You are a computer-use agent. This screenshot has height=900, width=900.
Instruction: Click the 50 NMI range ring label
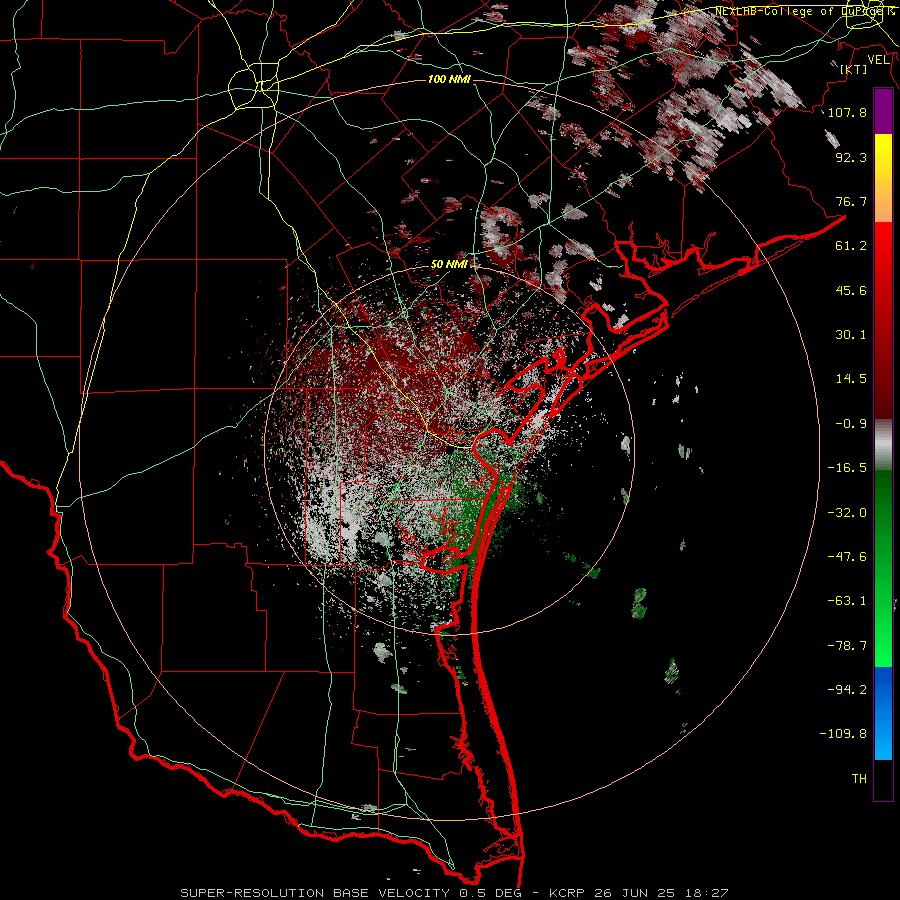pyautogui.click(x=449, y=264)
